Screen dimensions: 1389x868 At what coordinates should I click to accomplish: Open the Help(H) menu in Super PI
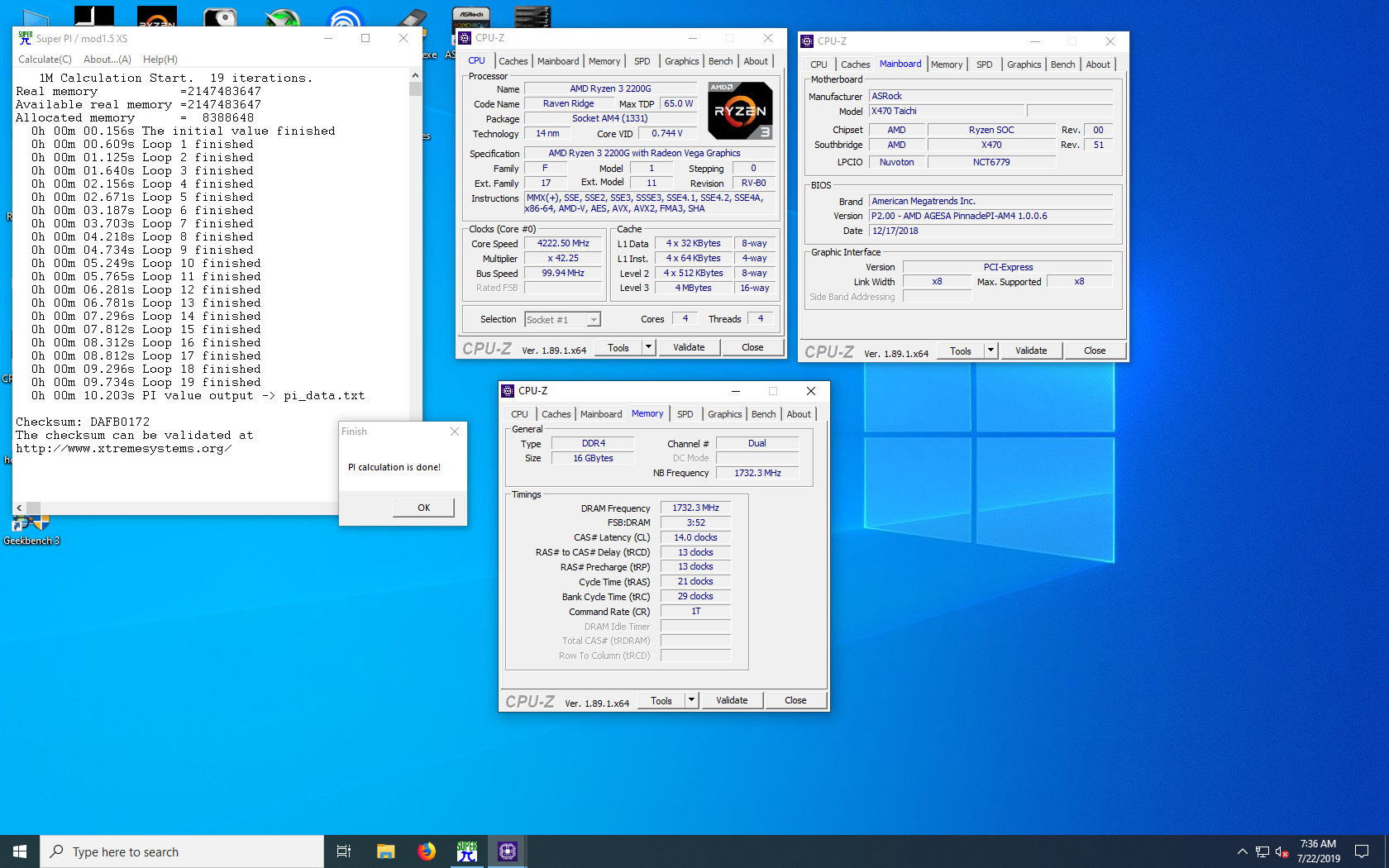[160, 60]
